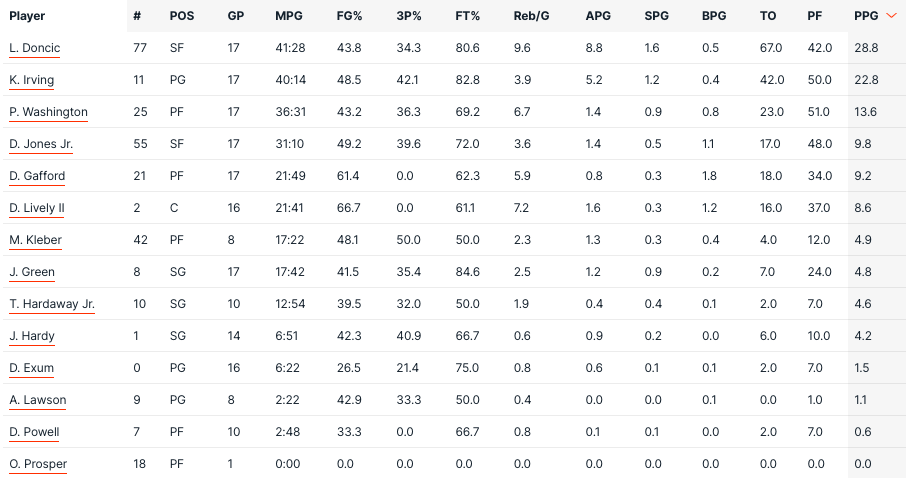Select T. Hardaway Jr. link
This screenshot has width=910, height=478.
(x=52, y=304)
